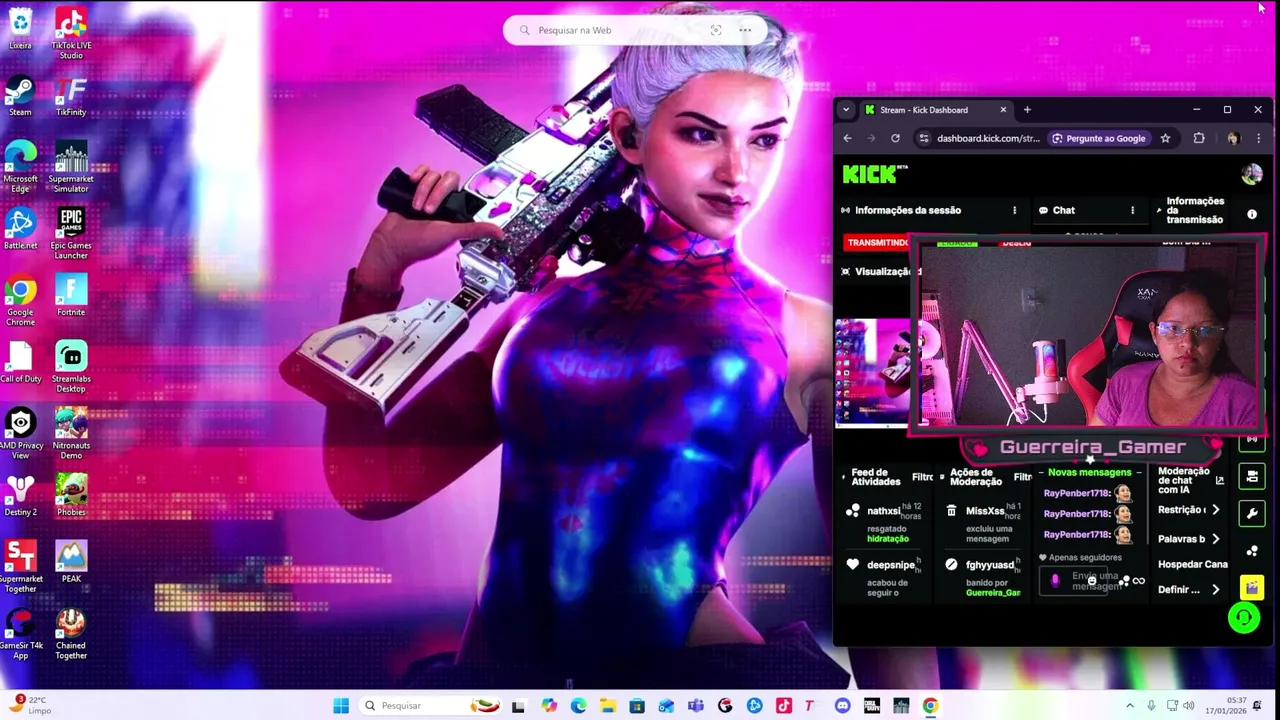Click the taskbar Pesquisar search box
Screen dimensions: 1280x720
pyautogui.click(x=430, y=706)
